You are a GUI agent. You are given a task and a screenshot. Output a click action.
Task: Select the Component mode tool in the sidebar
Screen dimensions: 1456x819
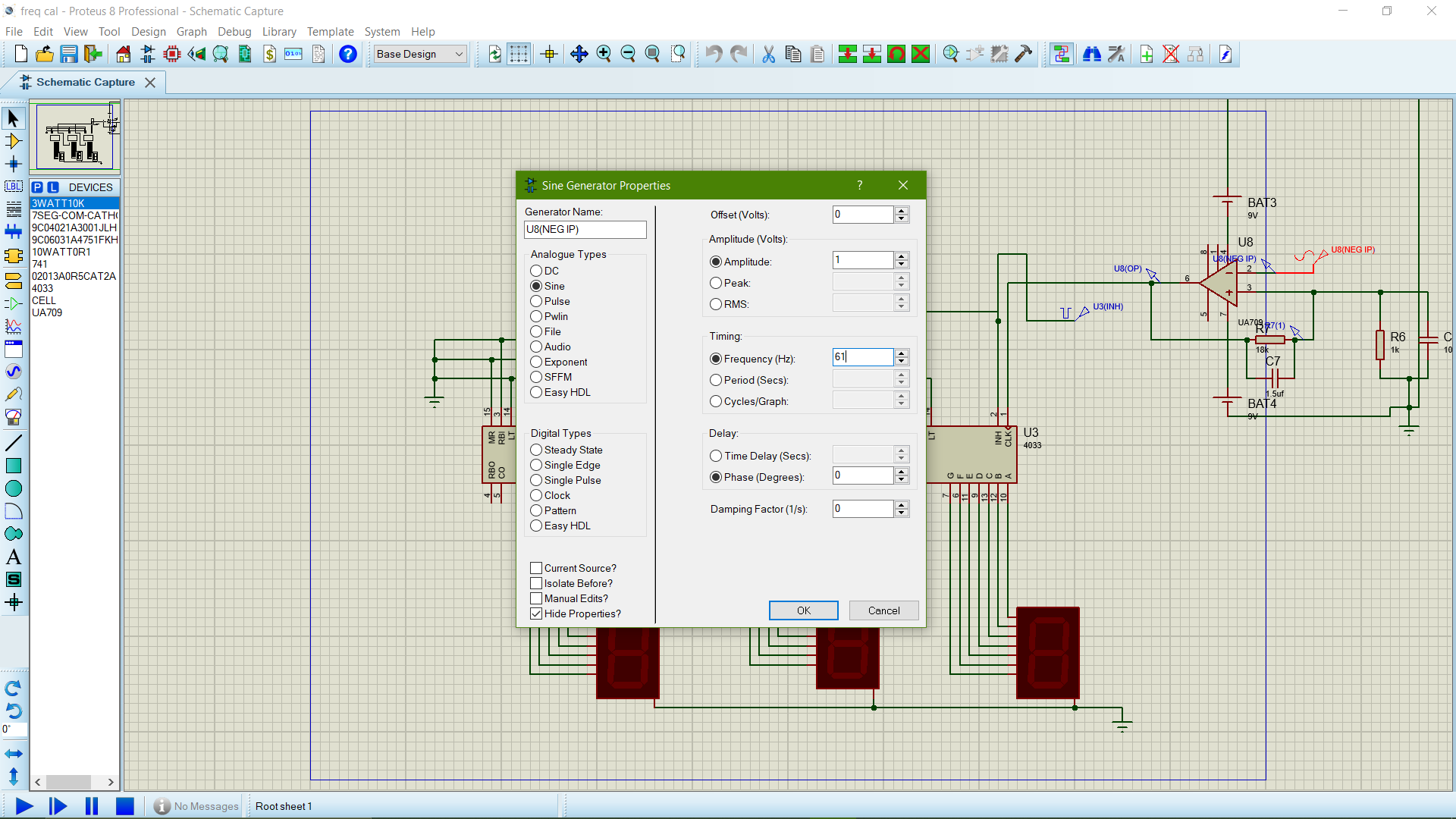coord(13,141)
